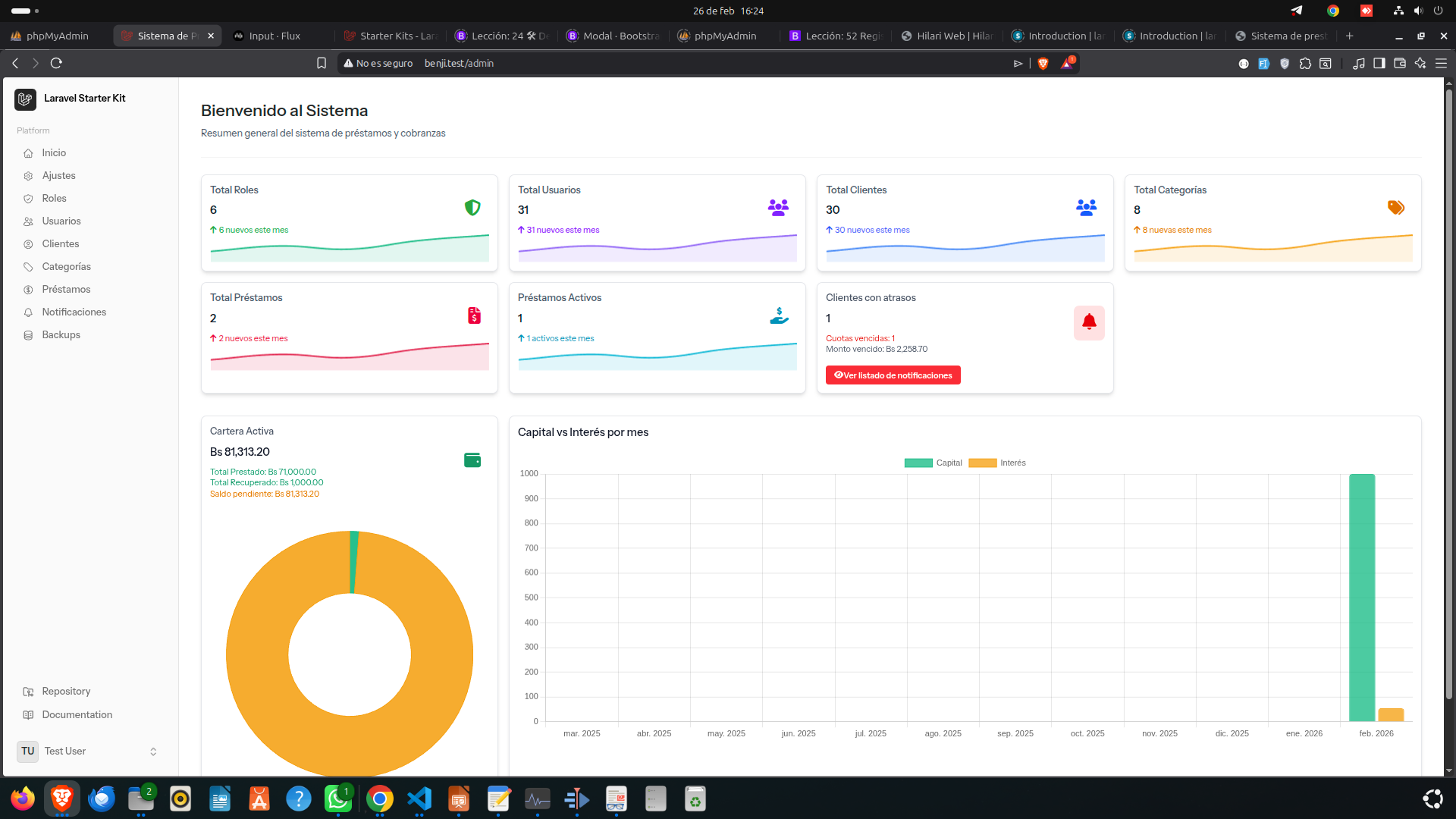Screen dimensions: 1456x819
Task: Open the system volume indicator menu
Action: (x=1418, y=11)
